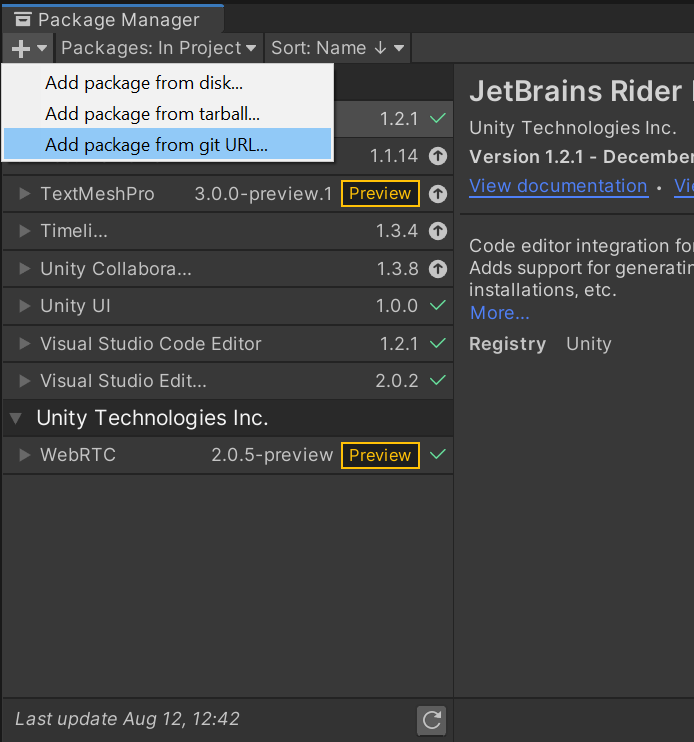Select the WebRTC package row
Image resolution: width=694 pixels, height=742 pixels.
[228, 455]
